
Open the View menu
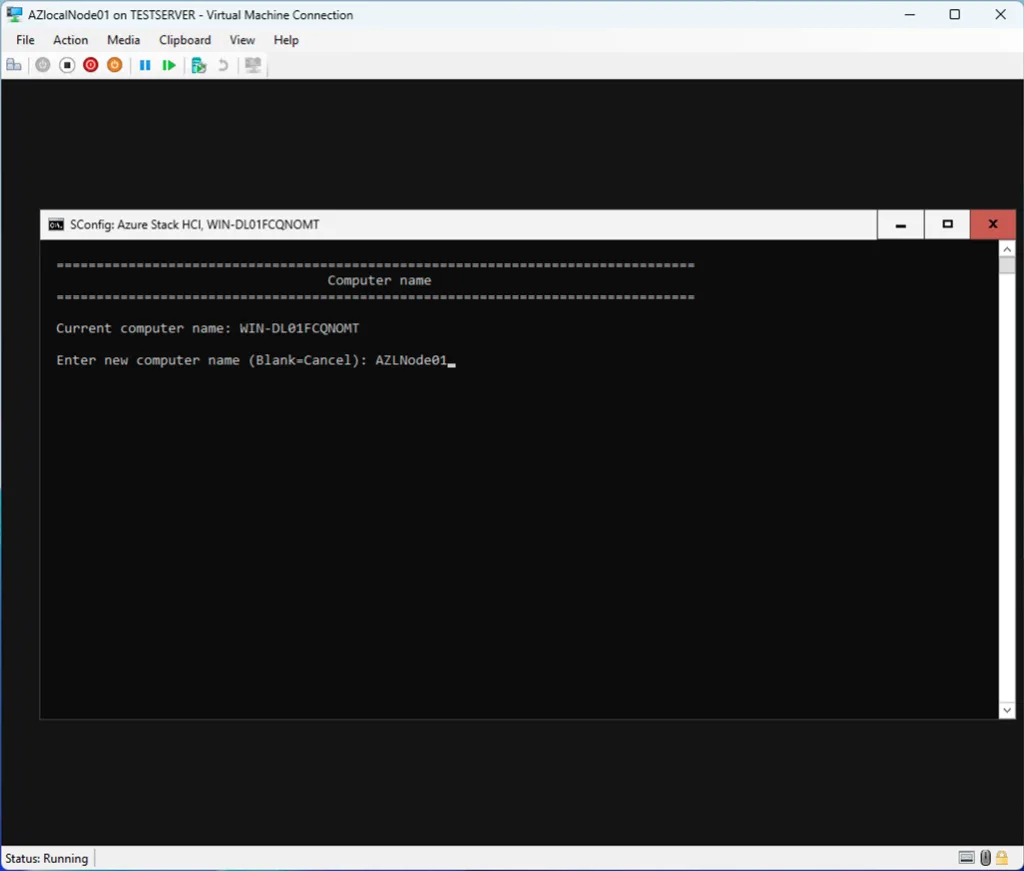[242, 40]
